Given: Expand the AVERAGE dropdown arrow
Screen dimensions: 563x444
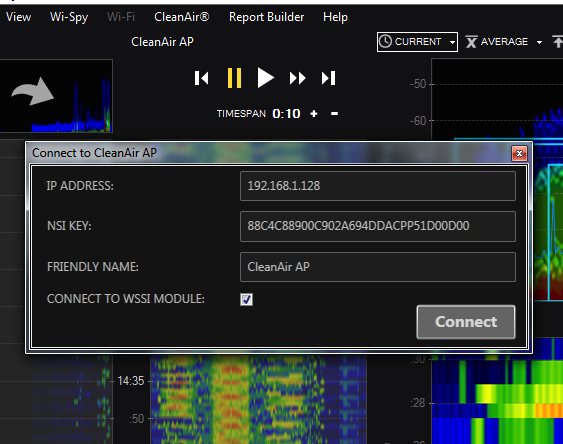Looking at the screenshot, I should tap(539, 42).
